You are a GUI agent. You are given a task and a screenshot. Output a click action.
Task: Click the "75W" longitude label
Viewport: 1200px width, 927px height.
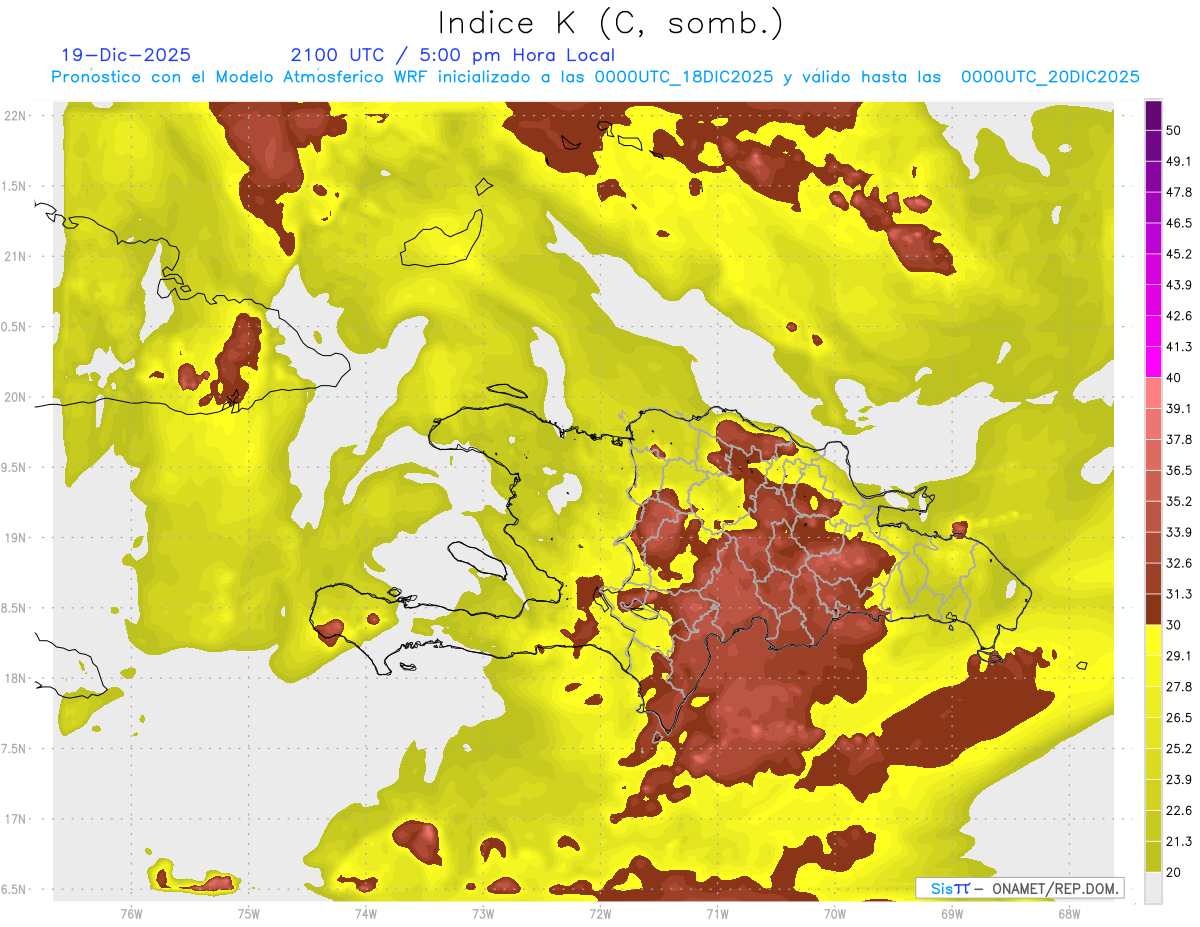pos(249,913)
